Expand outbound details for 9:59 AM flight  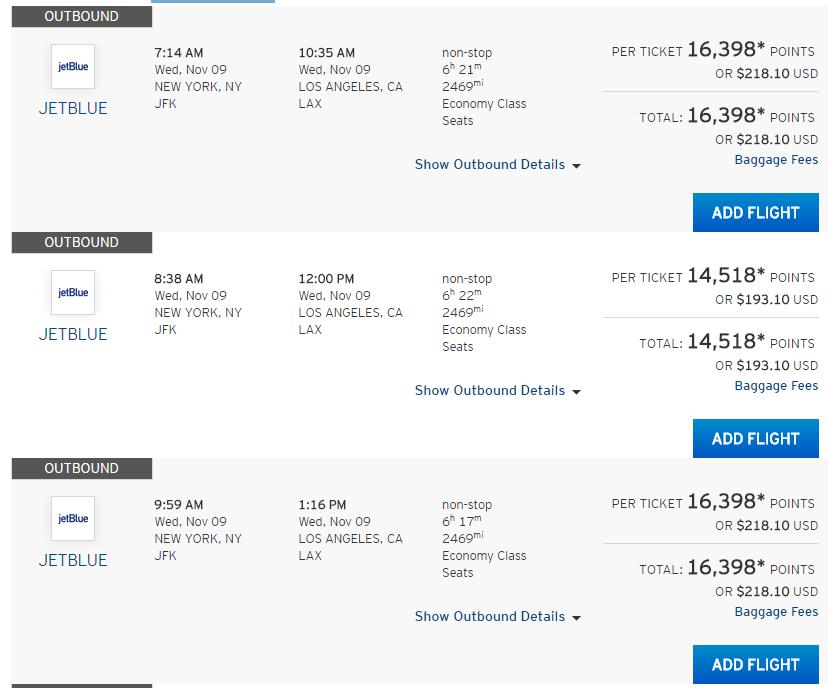[497, 616]
